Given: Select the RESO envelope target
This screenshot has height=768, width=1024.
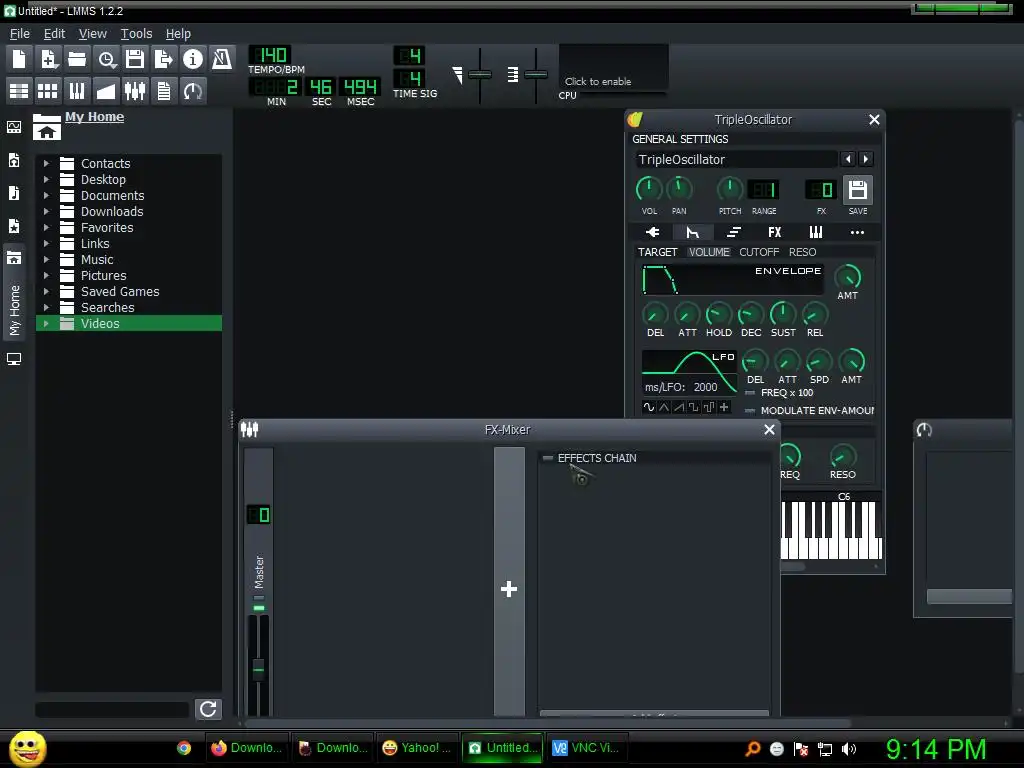Looking at the screenshot, I should pos(802,252).
